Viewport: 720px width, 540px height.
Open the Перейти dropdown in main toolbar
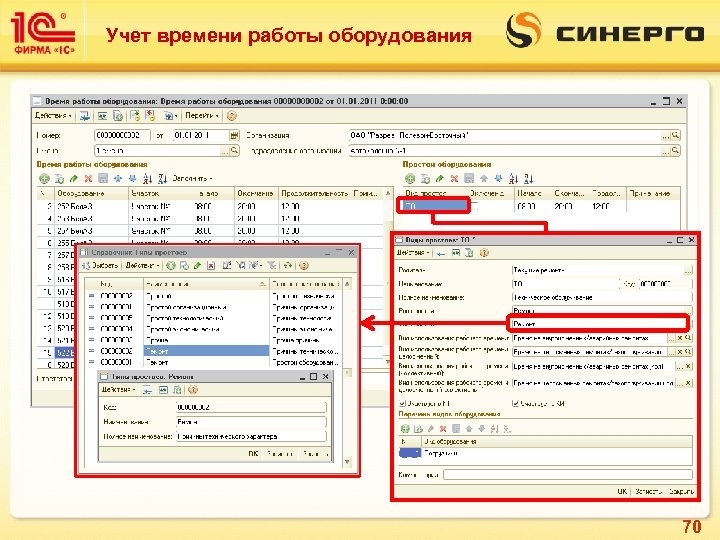tap(202, 116)
